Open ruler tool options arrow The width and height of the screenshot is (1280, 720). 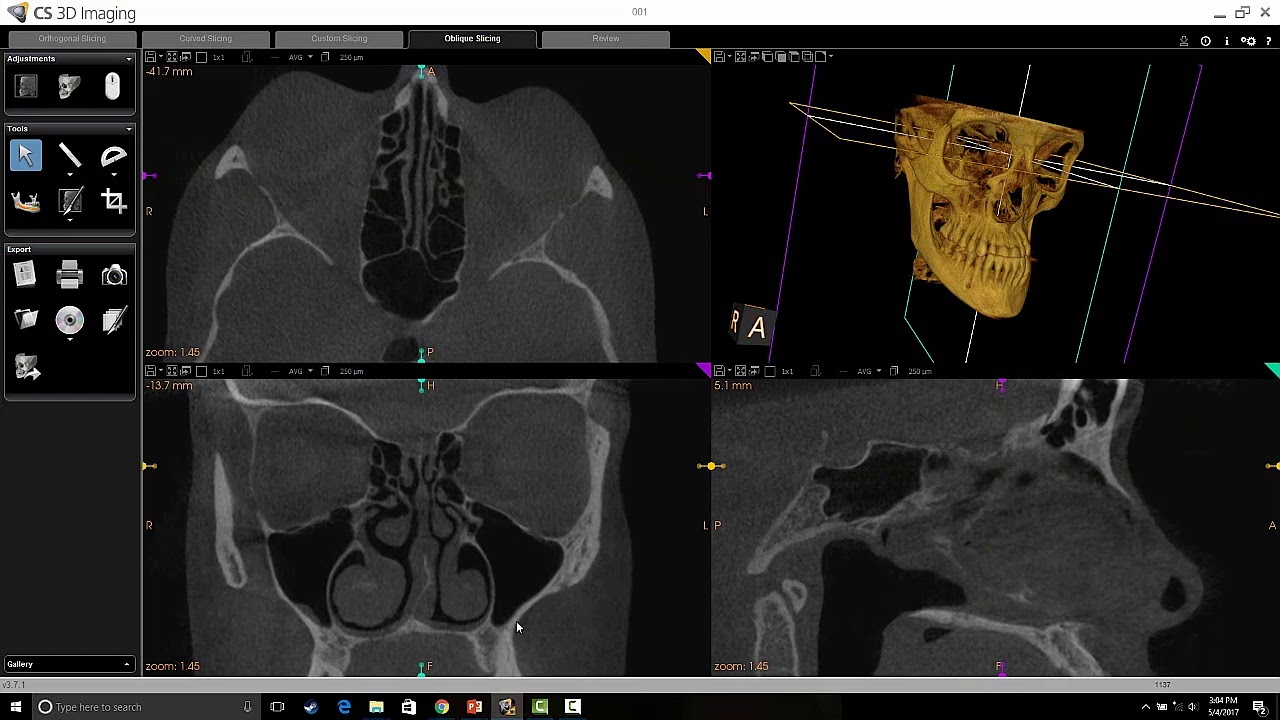point(69,174)
